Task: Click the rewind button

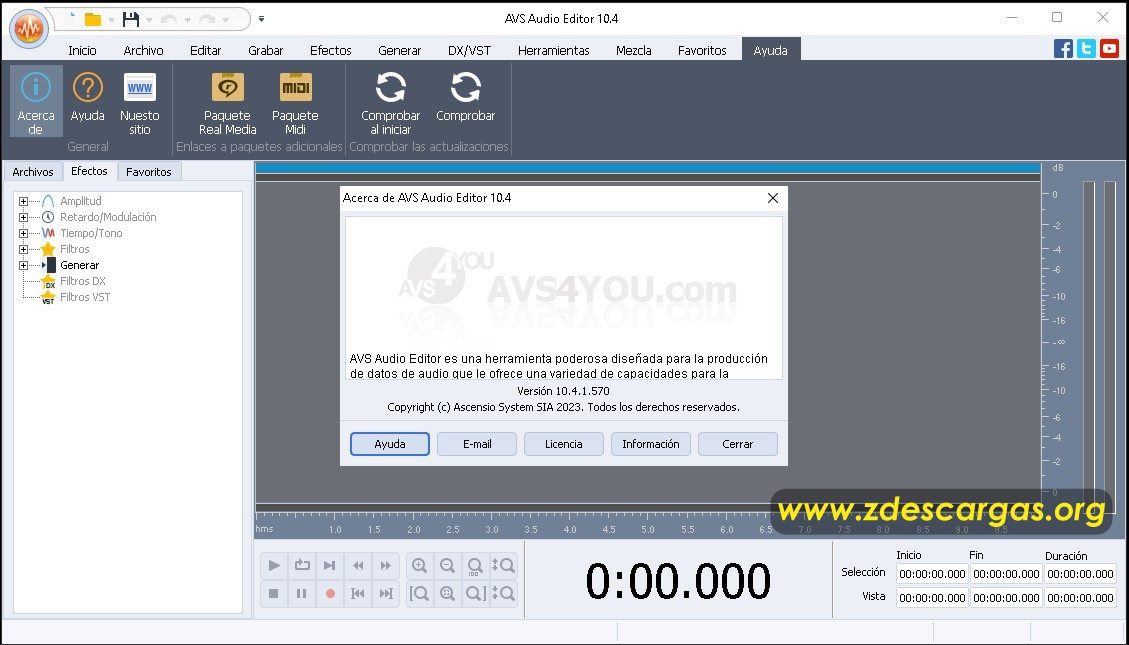Action: click(358, 566)
